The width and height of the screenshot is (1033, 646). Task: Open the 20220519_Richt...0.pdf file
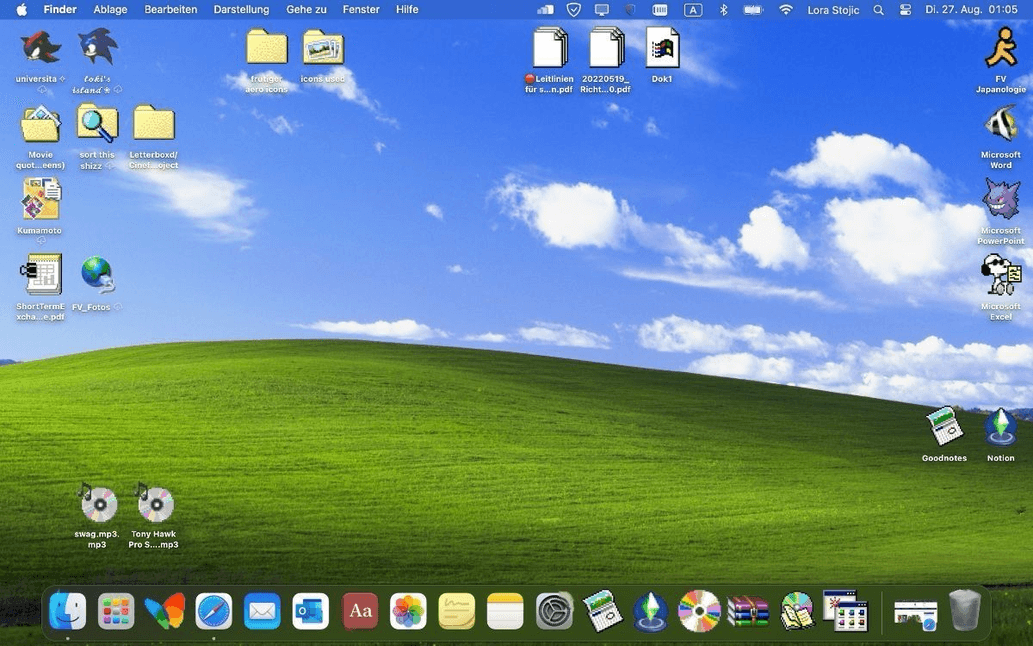[606, 47]
